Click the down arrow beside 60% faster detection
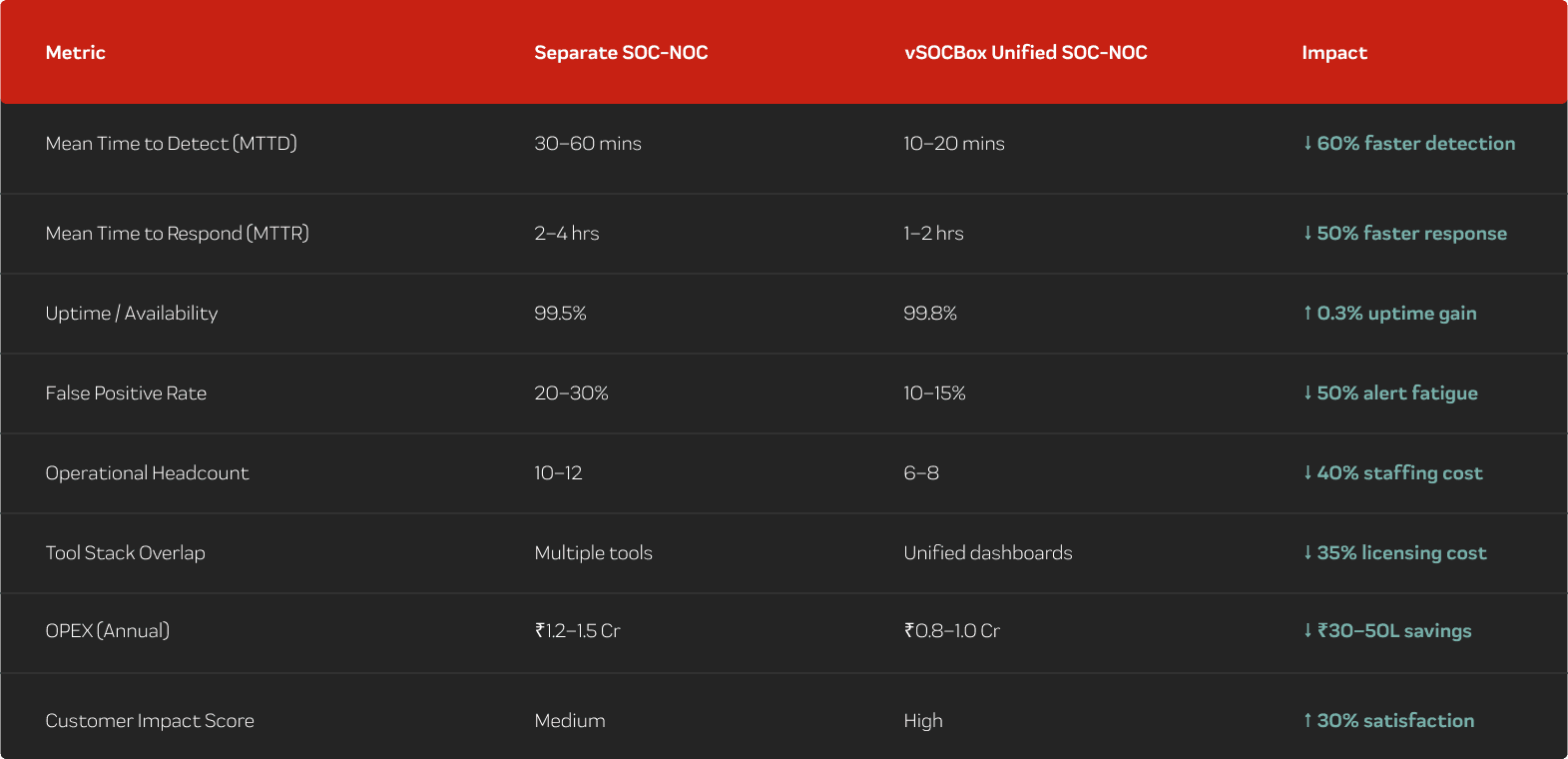 pos(1307,143)
